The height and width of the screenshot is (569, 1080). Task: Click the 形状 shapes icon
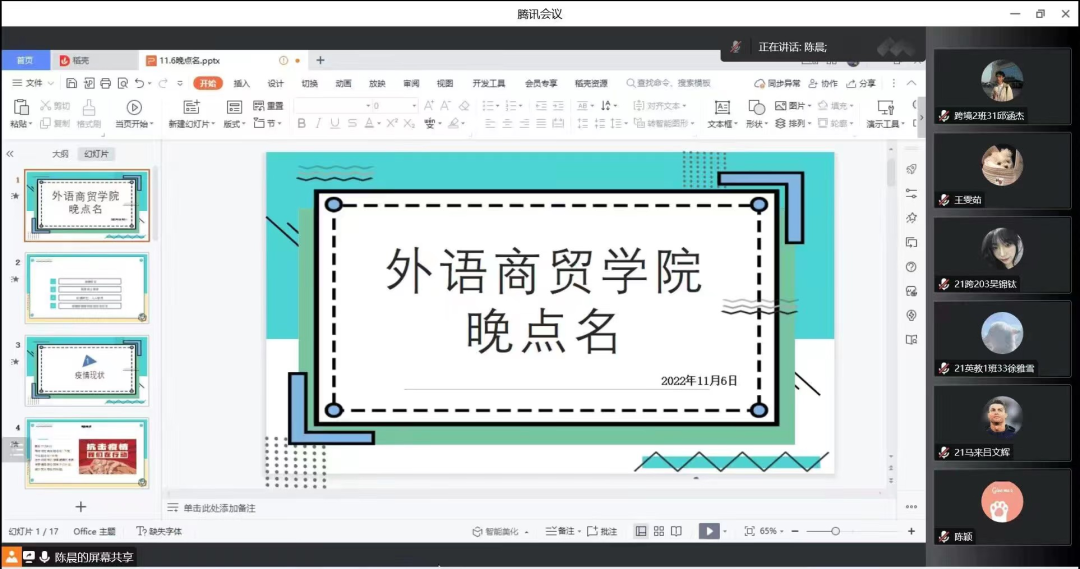point(756,107)
